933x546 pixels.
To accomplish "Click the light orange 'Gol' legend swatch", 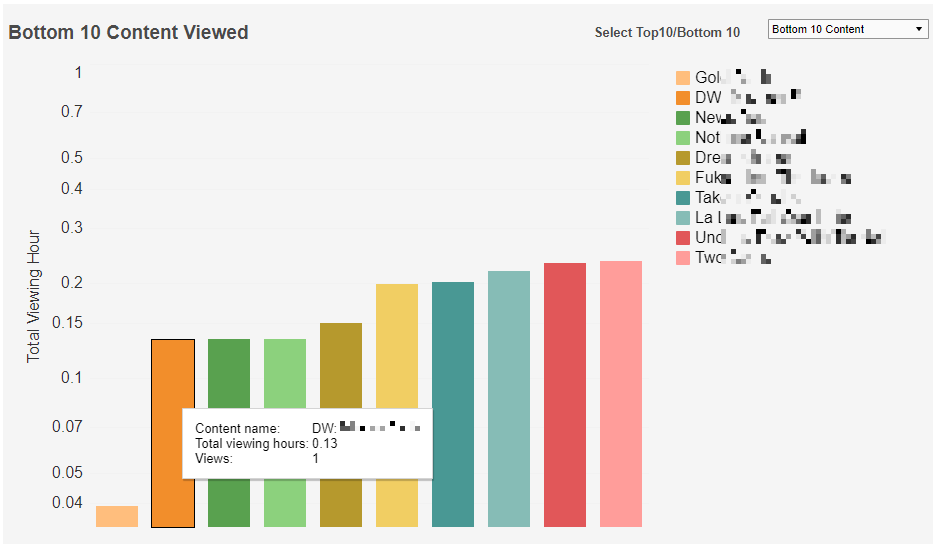I will [683, 78].
